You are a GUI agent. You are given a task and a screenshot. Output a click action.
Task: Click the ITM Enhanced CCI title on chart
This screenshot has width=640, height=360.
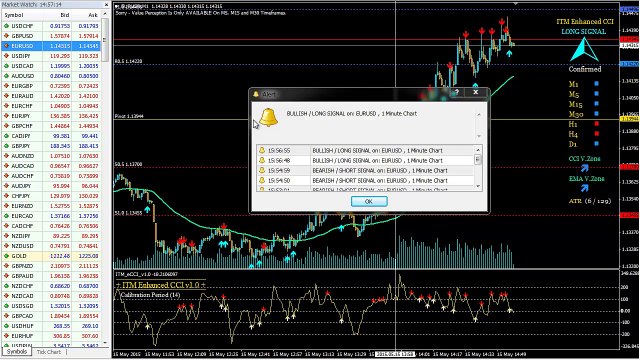click(x=585, y=22)
